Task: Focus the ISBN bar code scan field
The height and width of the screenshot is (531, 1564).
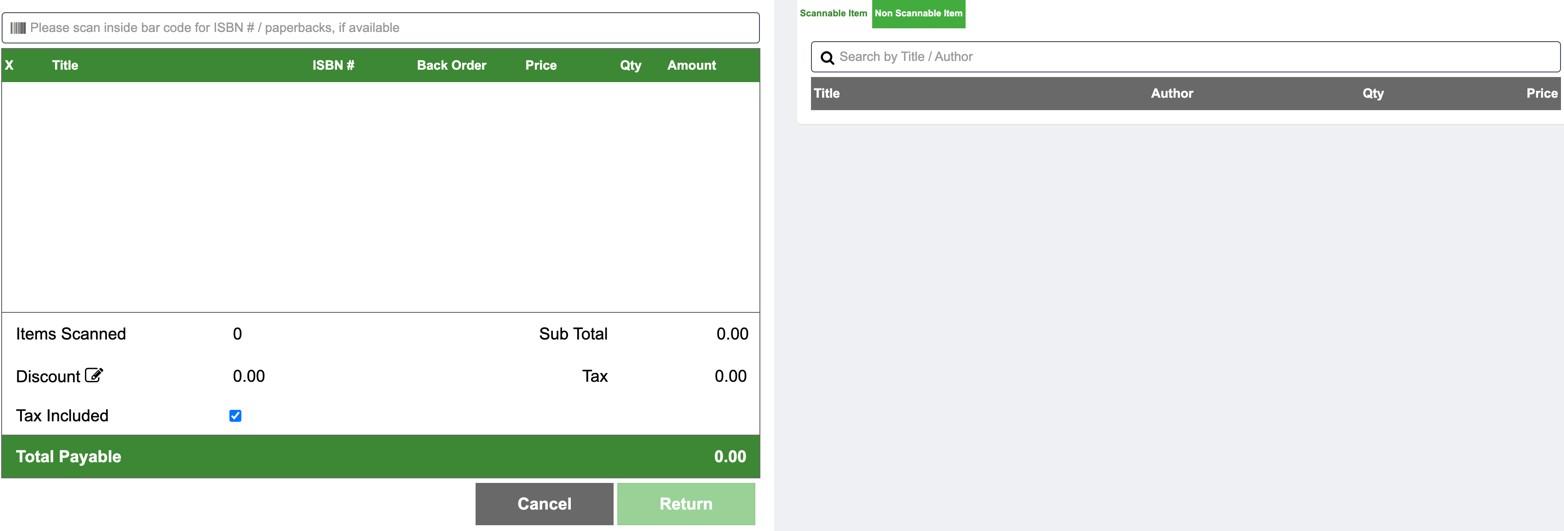Action: click(380, 28)
